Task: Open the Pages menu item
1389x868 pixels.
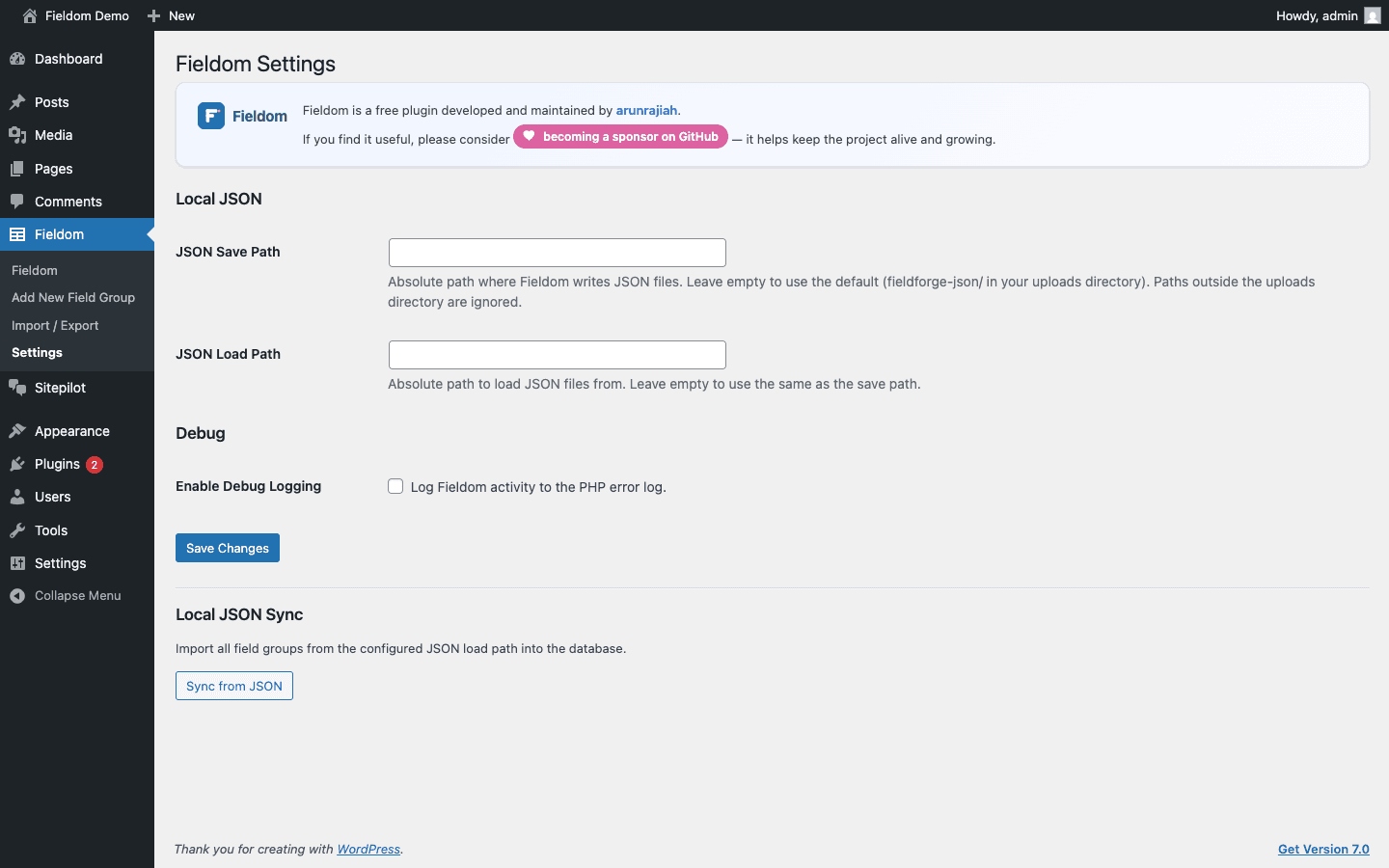Action: click(x=77, y=169)
